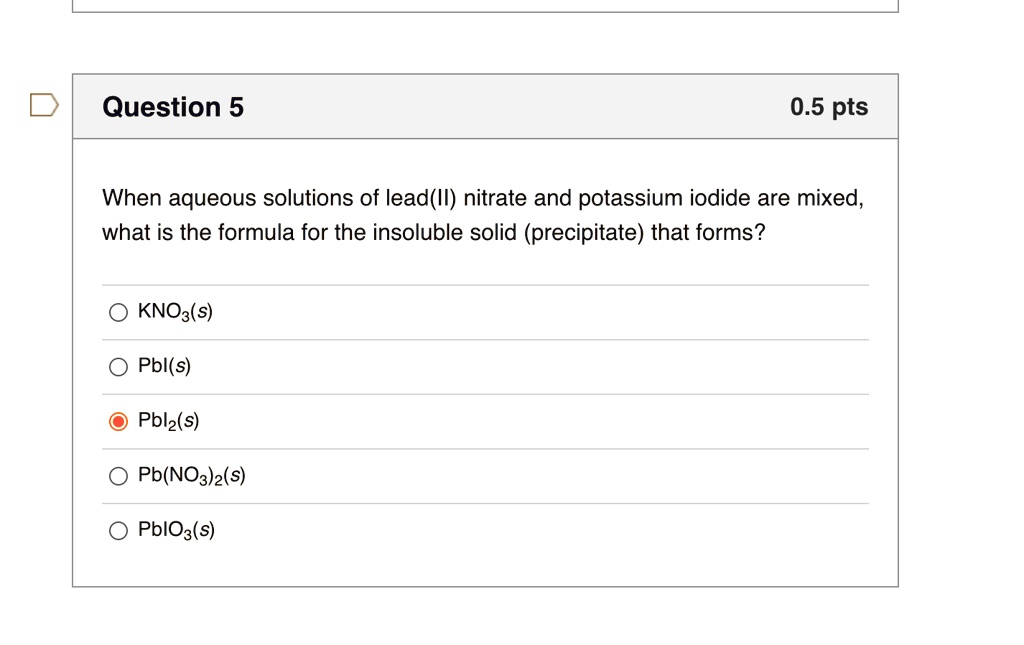Viewport: 1024px width, 645px height.
Task: Click the PbIO3(s) answer label text
Action: tap(177, 530)
